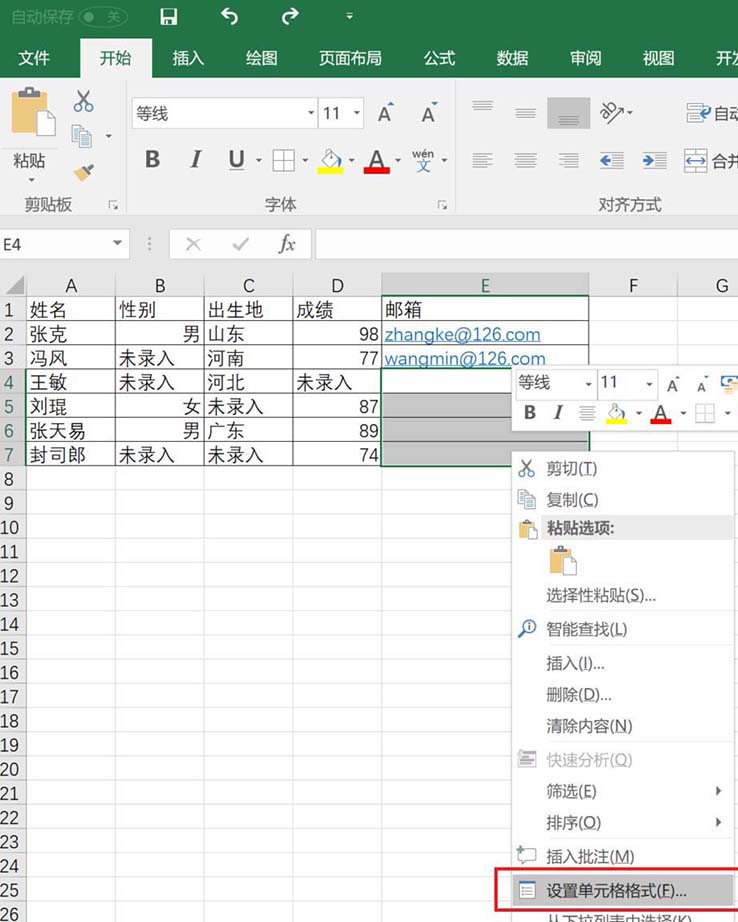Increase font size in ribbon
This screenshot has width=738, height=922.
[385, 112]
